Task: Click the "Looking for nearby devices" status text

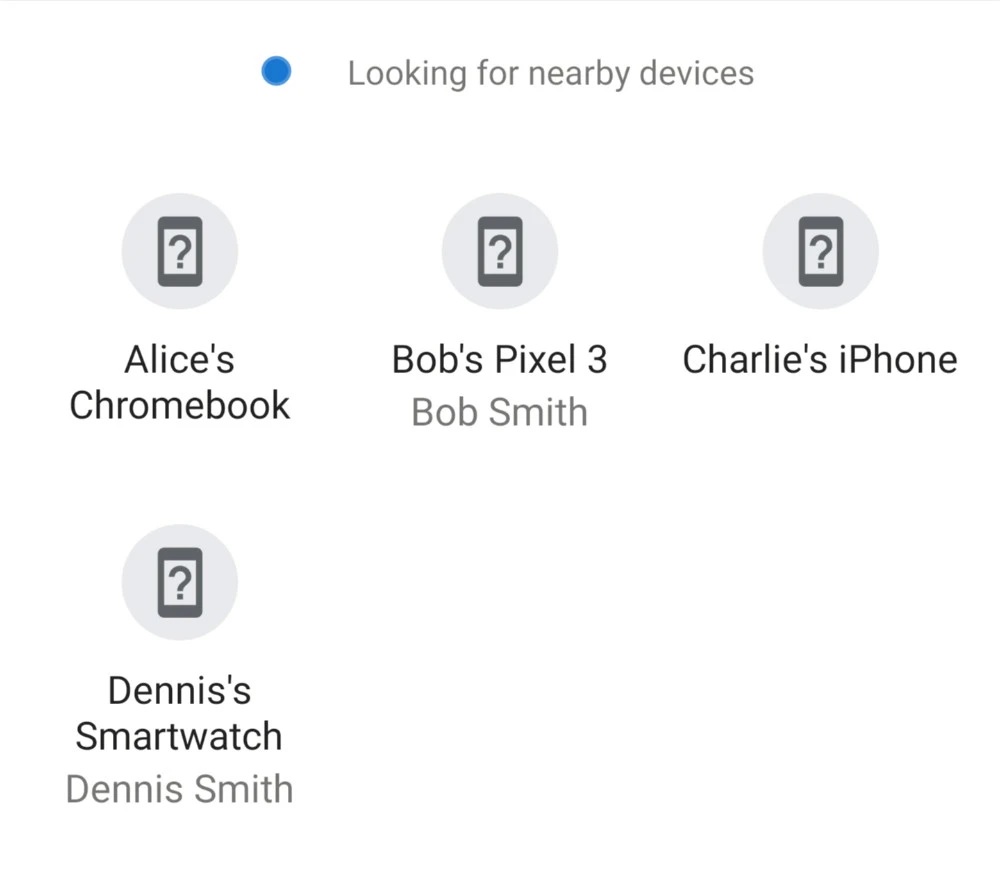Action: 551,73
